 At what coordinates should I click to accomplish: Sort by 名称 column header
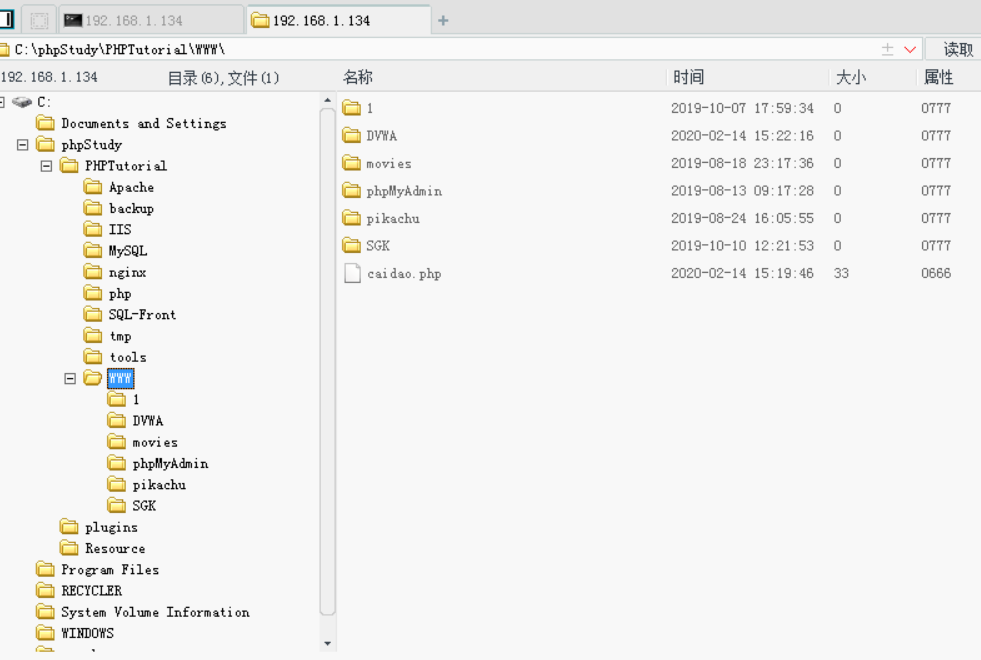pyautogui.click(x=358, y=77)
